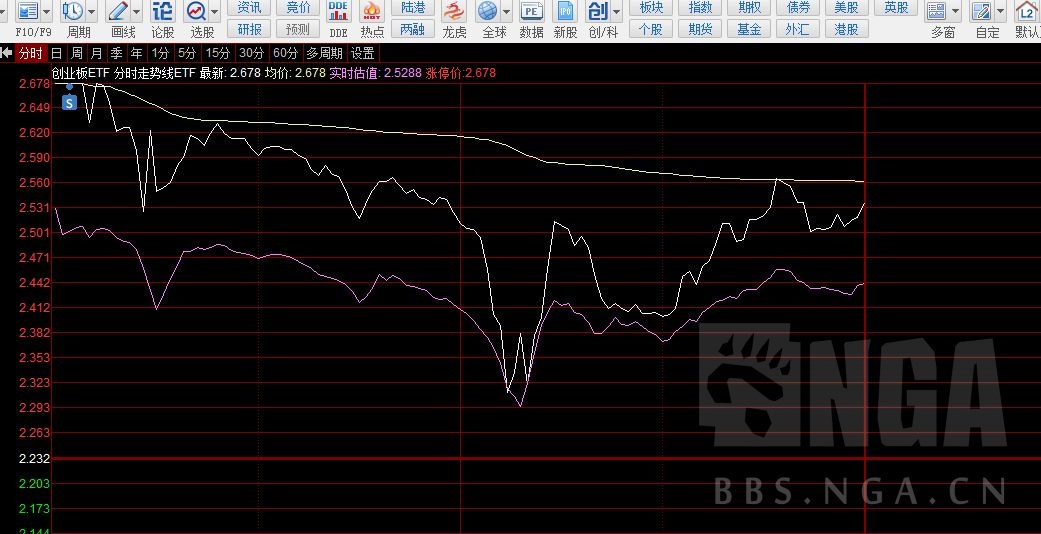
Task: Click the 资讯 news button
Action: 249,7
